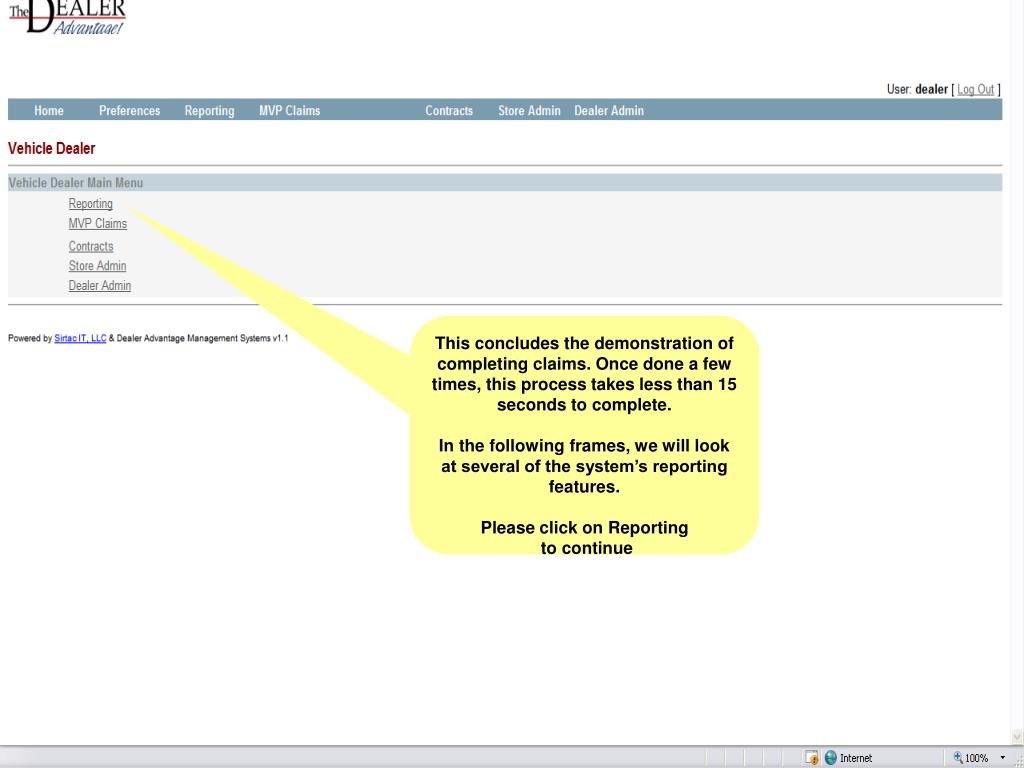The image size is (1024, 768).
Task: Open MVP Claims in the navigation bar
Action: click(289, 111)
